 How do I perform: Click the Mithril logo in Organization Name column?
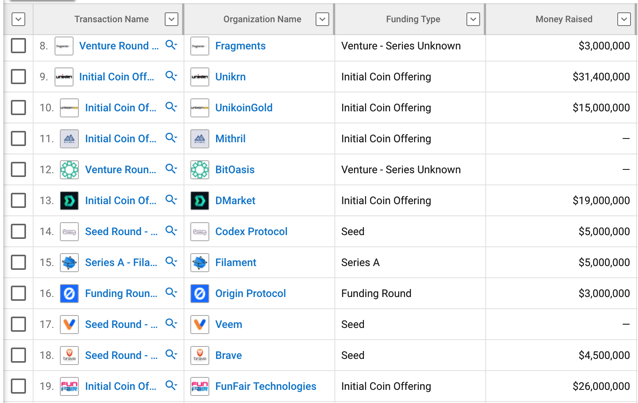[x=199, y=139]
